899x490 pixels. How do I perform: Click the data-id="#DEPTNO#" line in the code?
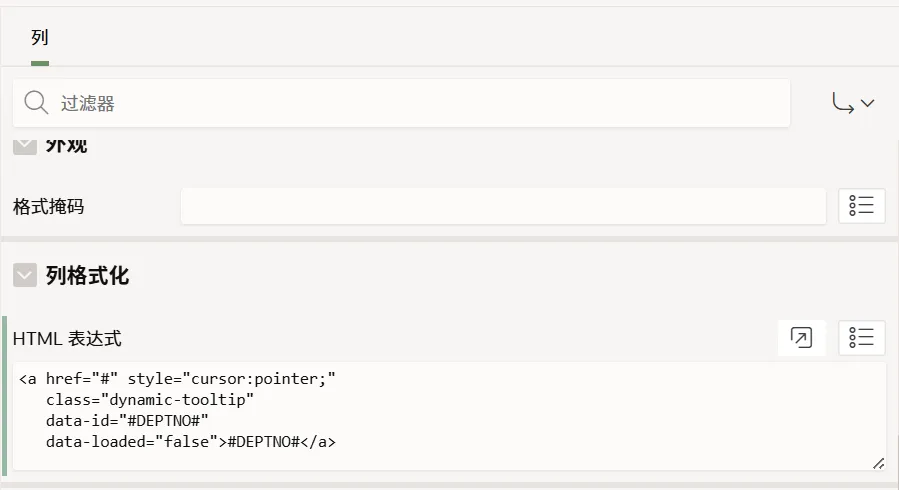127,420
